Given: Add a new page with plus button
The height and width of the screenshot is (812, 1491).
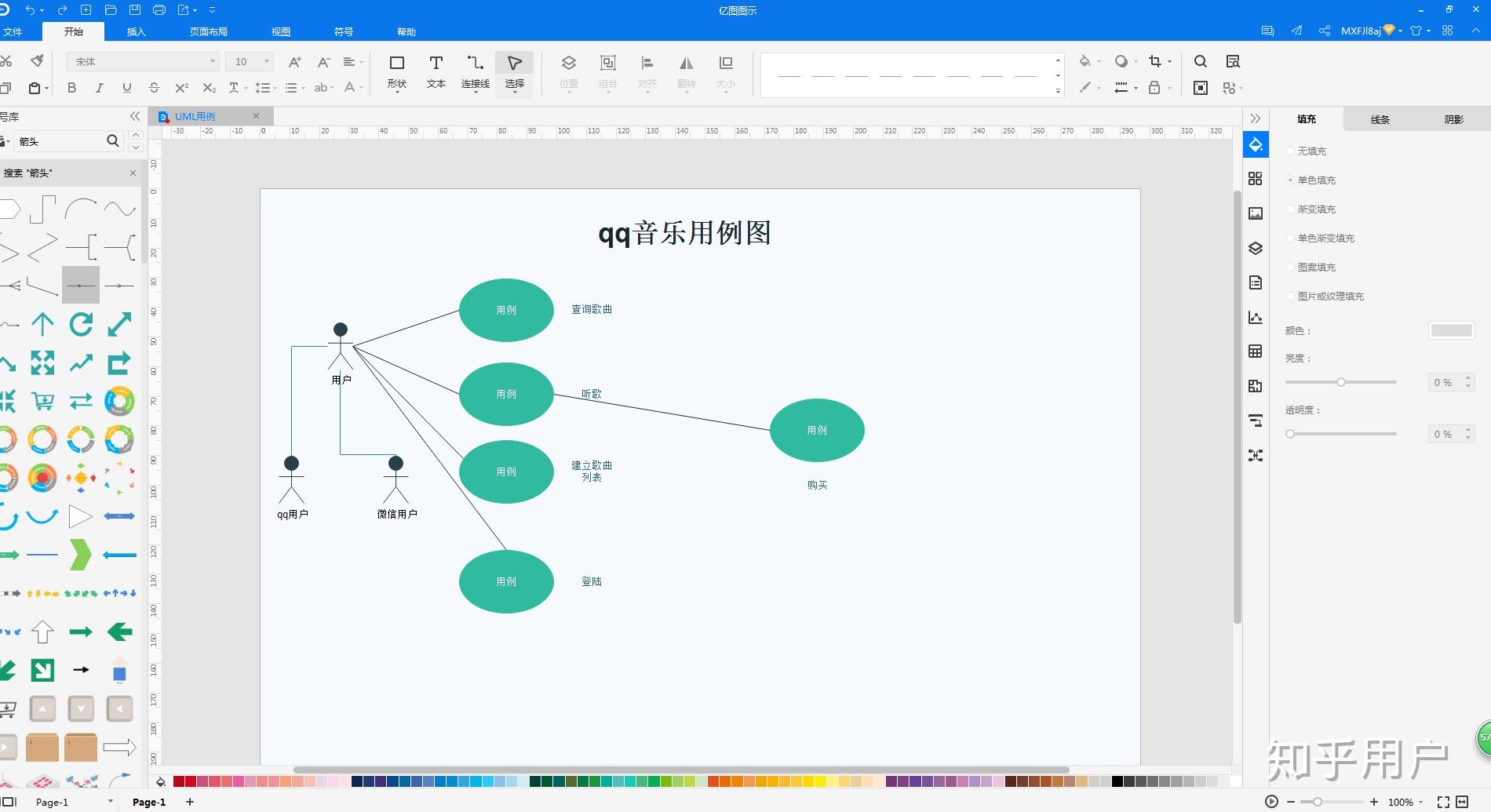Looking at the screenshot, I should [x=190, y=802].
